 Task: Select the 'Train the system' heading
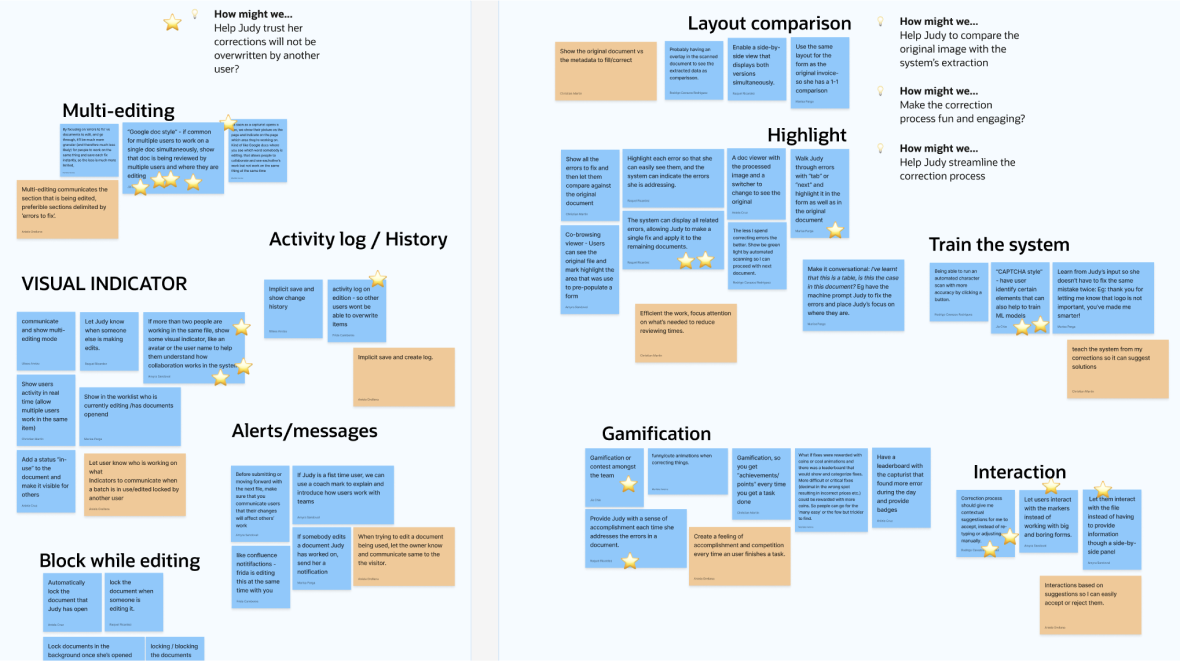coord(999,245)
